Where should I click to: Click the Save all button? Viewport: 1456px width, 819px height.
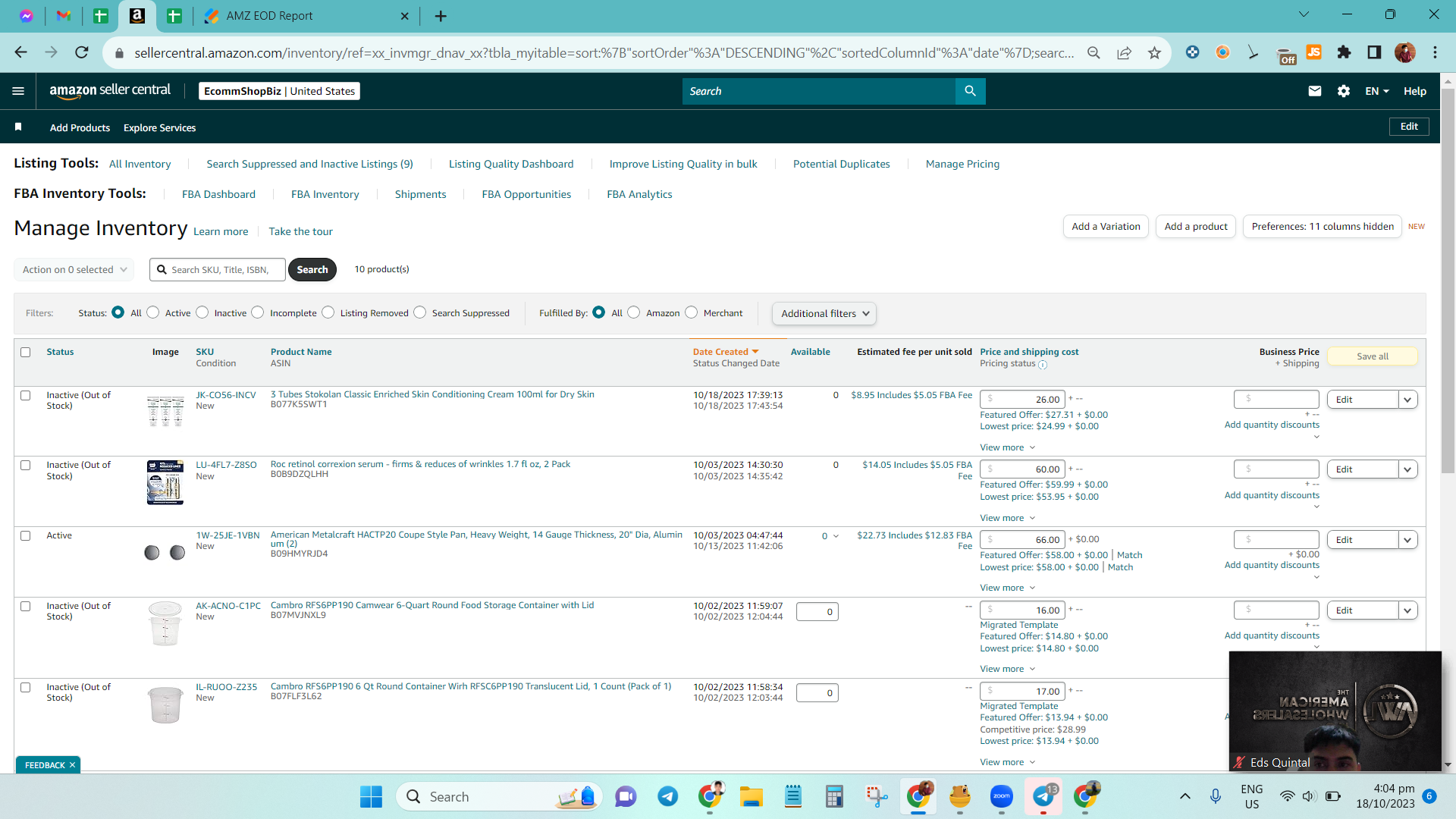pyautogui.click(x=1373, y=356)
